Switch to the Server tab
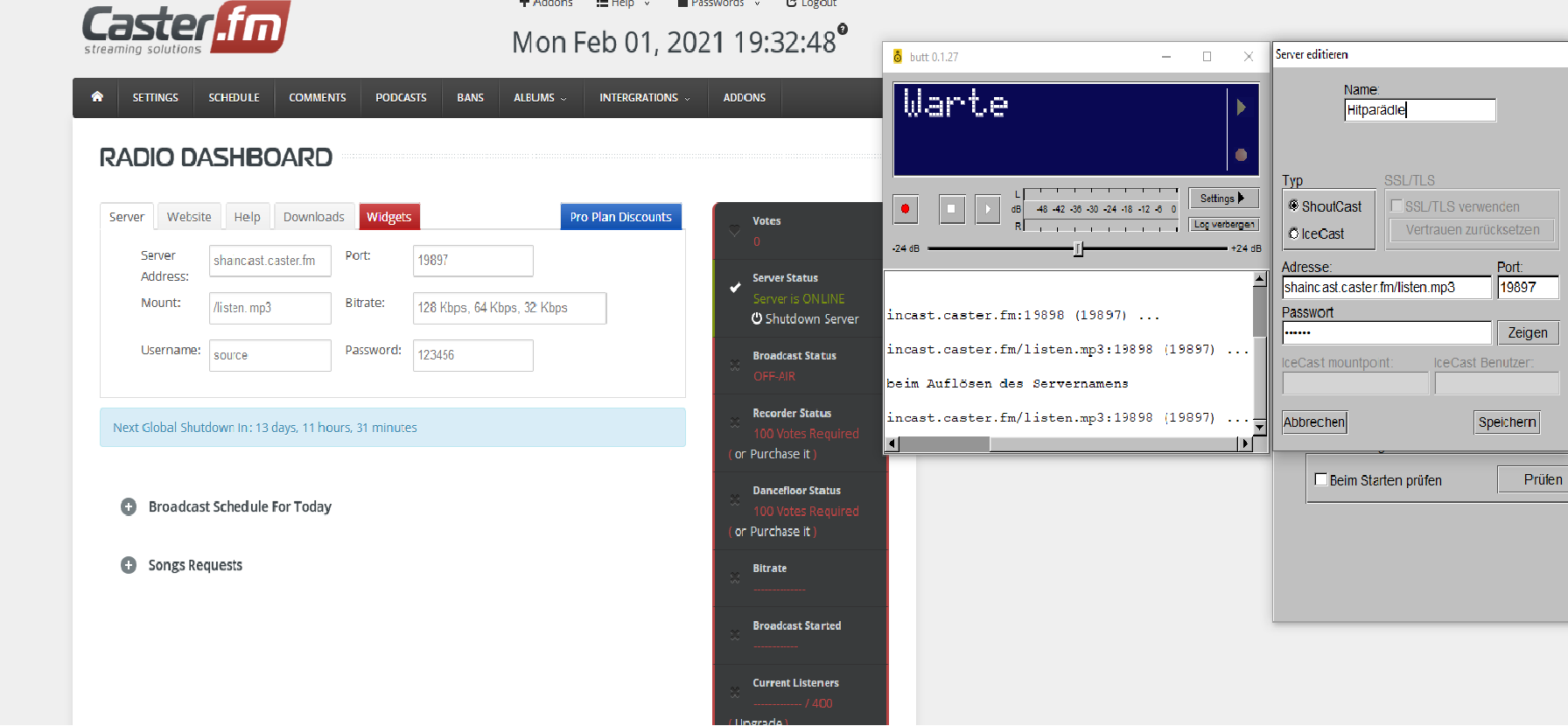Image resolution: width=1568 pixels, height=726 pixels. pos(127,217)
